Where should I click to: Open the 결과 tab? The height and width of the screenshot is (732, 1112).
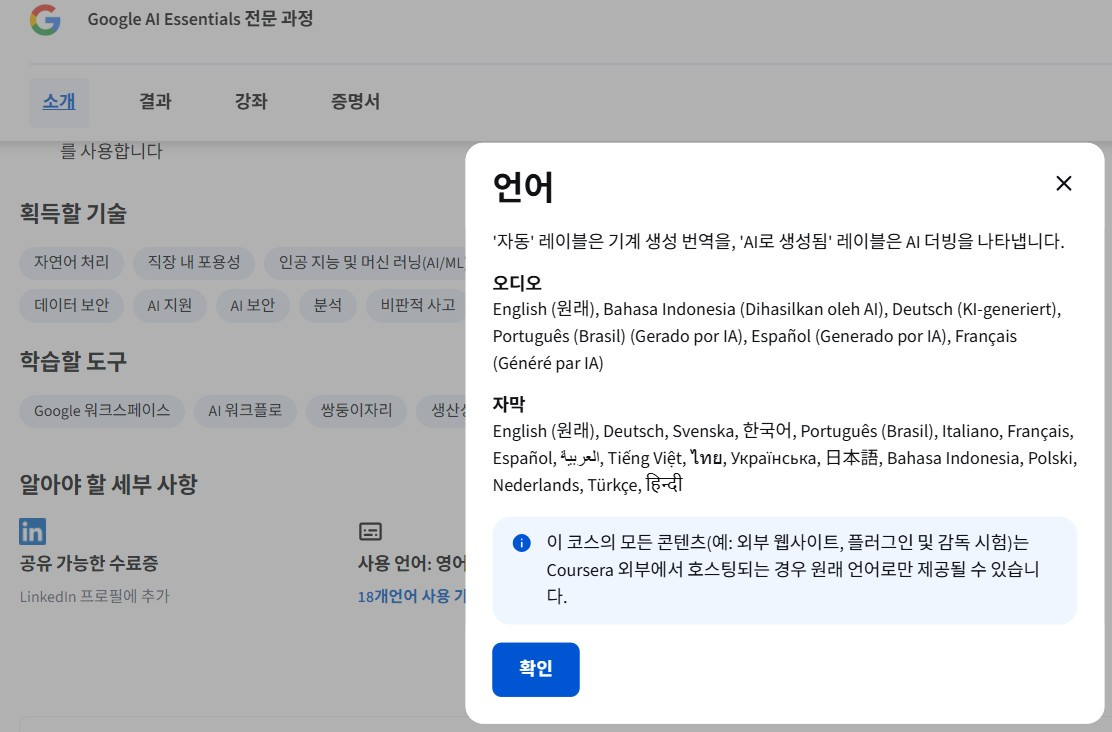(x=155, y=101)
